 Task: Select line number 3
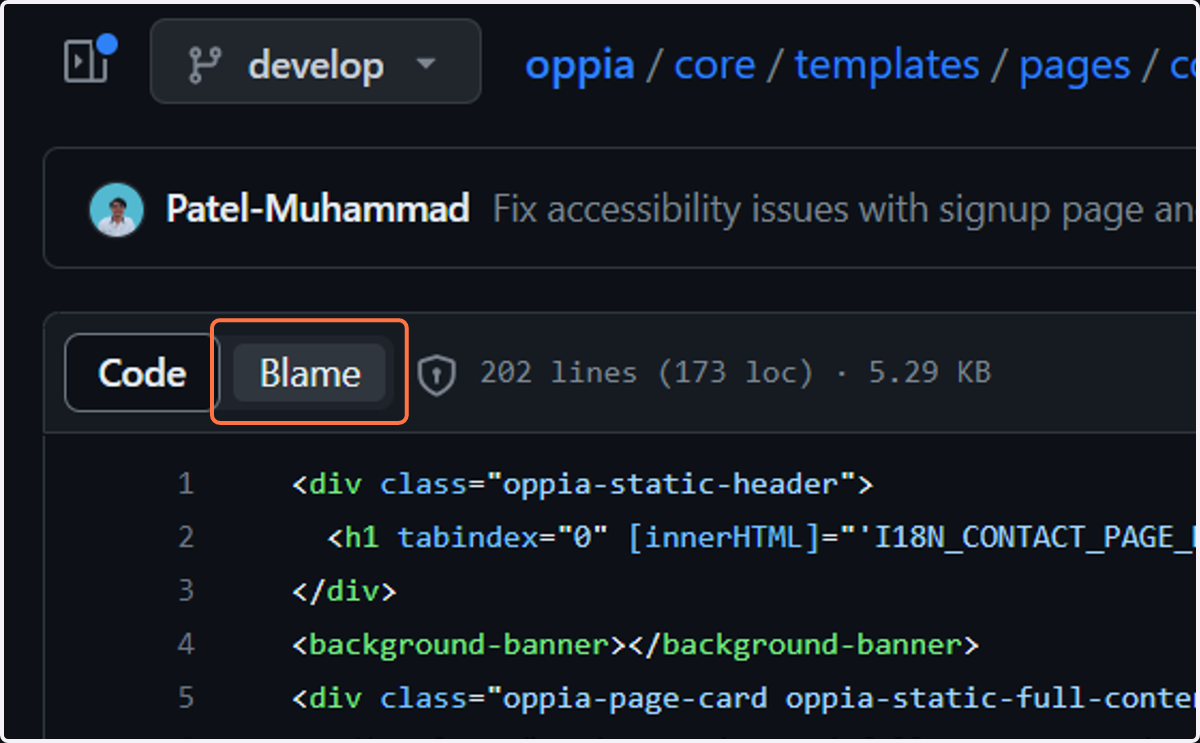tap(185, 591)
